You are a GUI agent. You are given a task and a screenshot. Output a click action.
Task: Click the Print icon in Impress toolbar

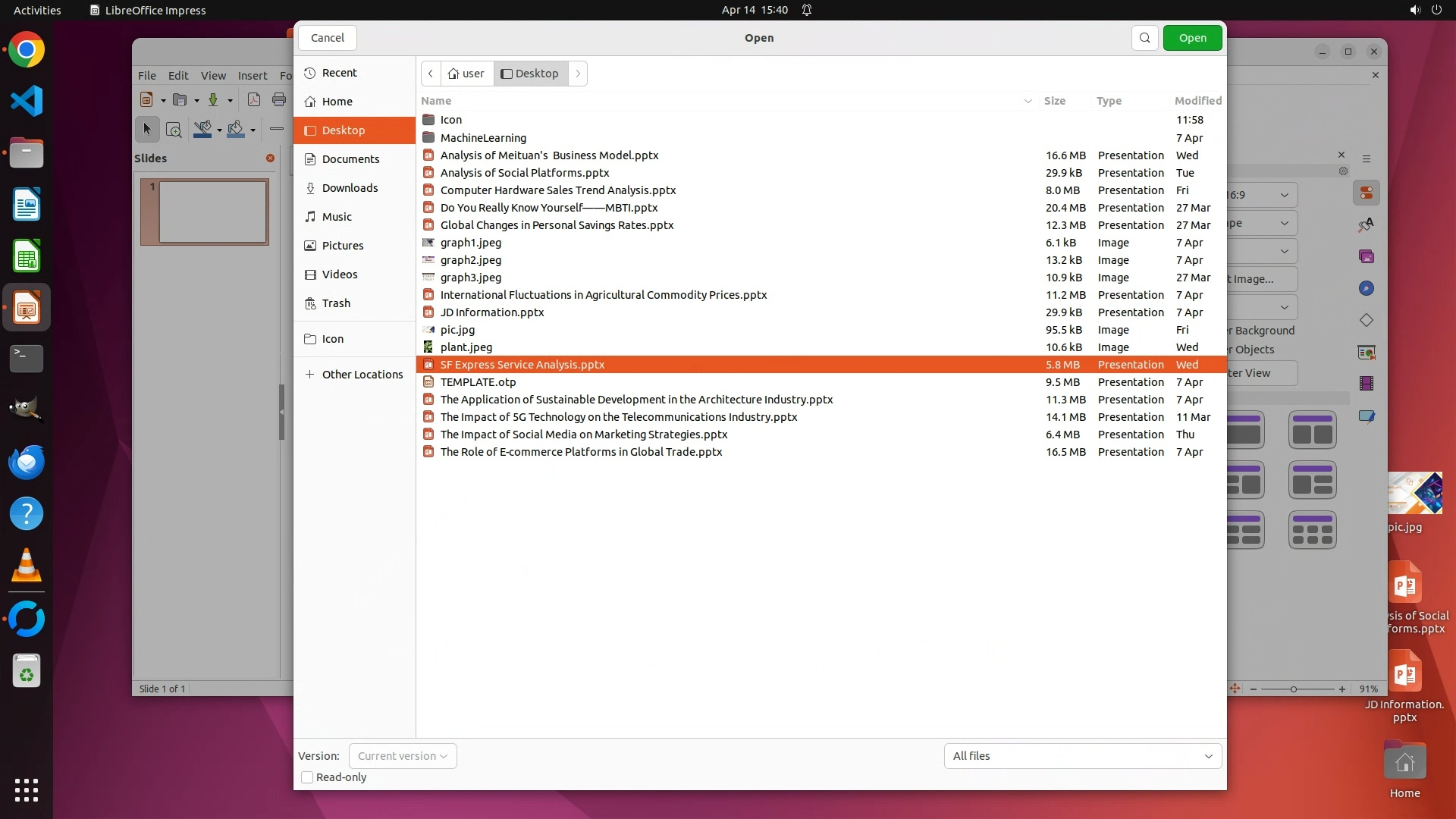pos(279,99)
